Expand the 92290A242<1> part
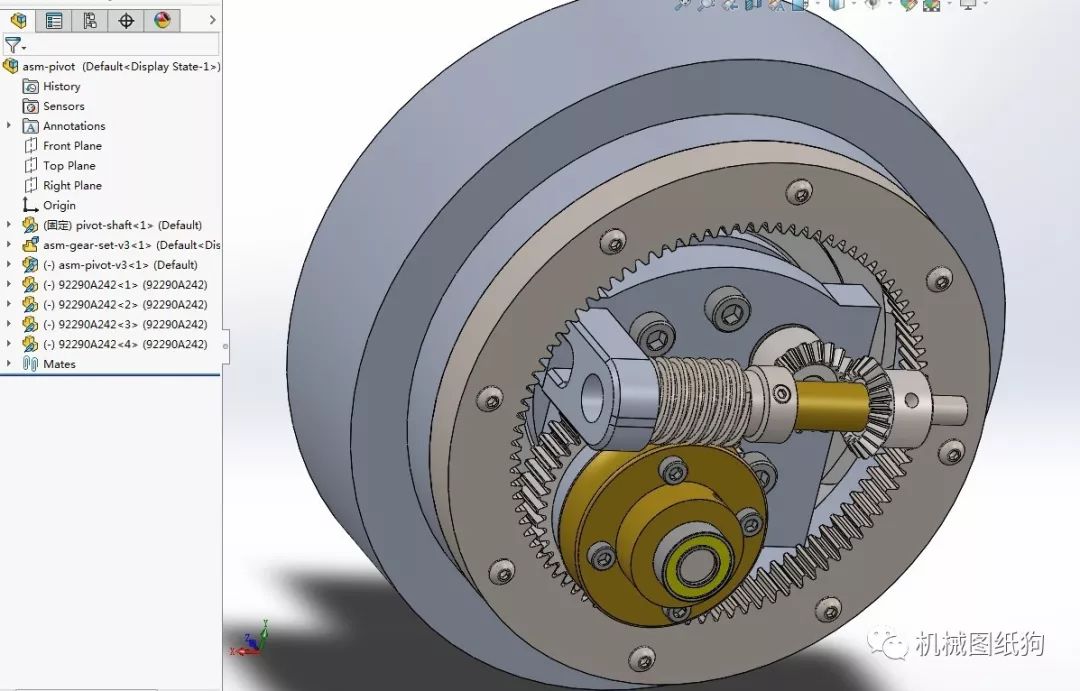This screenshot has height=691, width=1080. click(8, 284)
